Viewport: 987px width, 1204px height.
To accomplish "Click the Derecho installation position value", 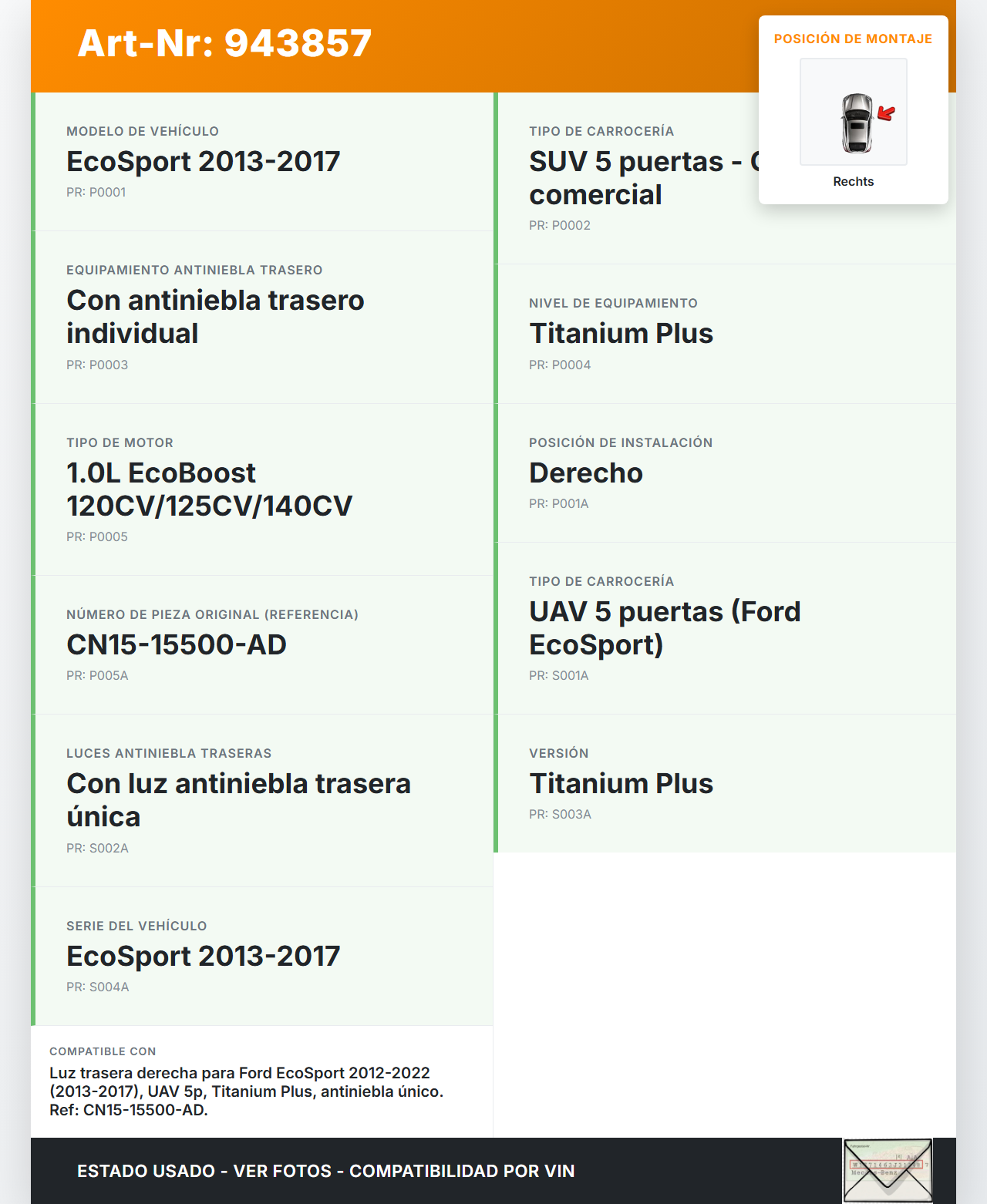I will [585, 473].
